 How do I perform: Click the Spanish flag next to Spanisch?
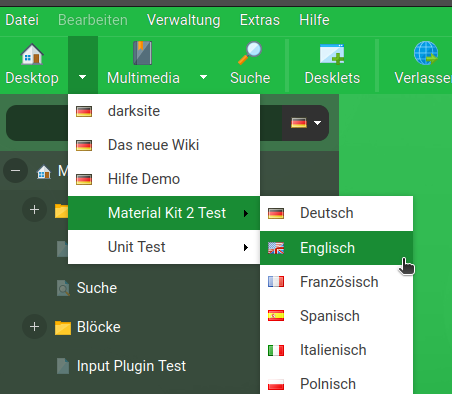tap(276, 316)
